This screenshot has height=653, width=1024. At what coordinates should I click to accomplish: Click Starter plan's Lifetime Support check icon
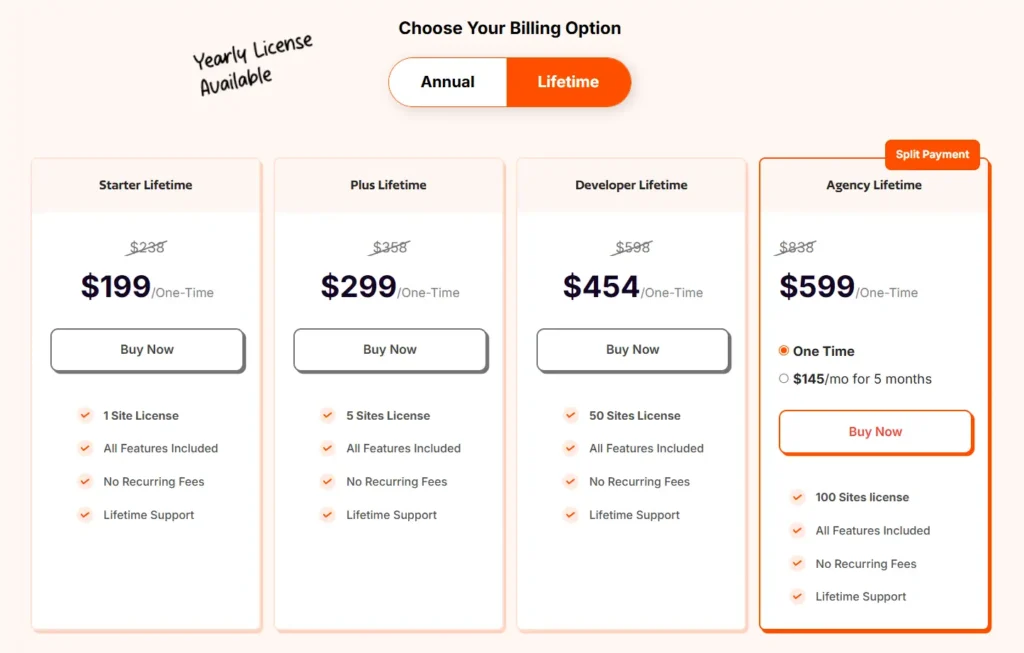click(x=85, y=515)
